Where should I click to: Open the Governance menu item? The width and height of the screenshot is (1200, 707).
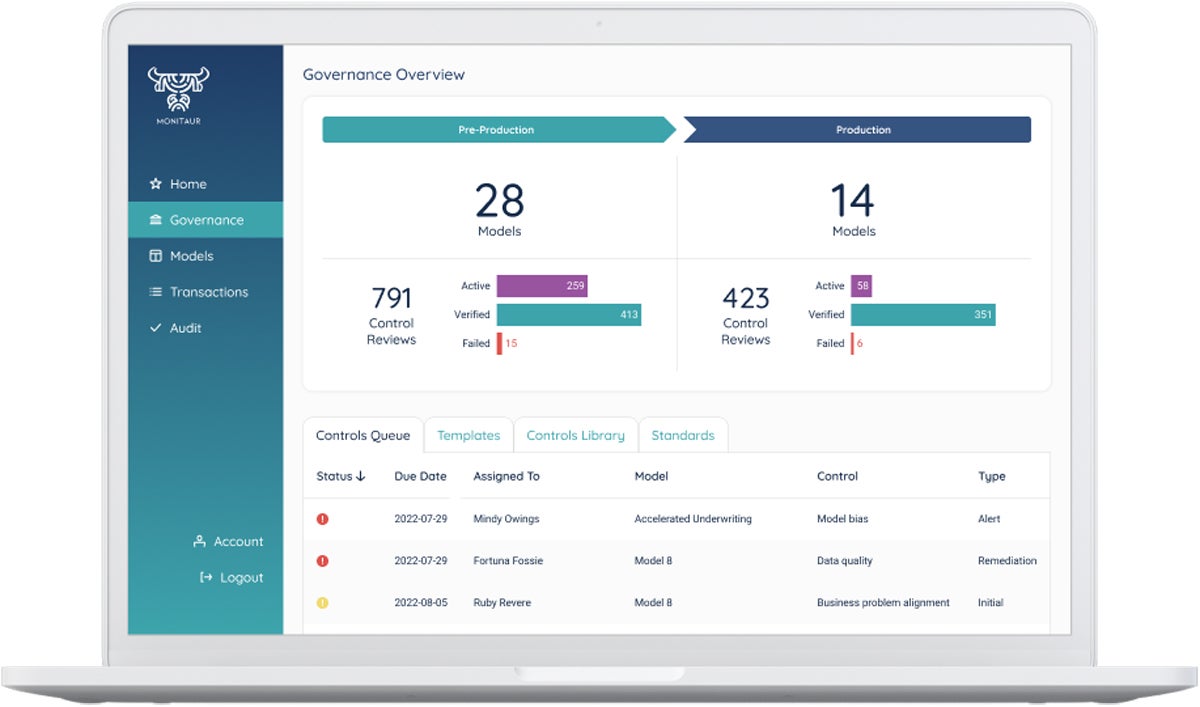205,220
